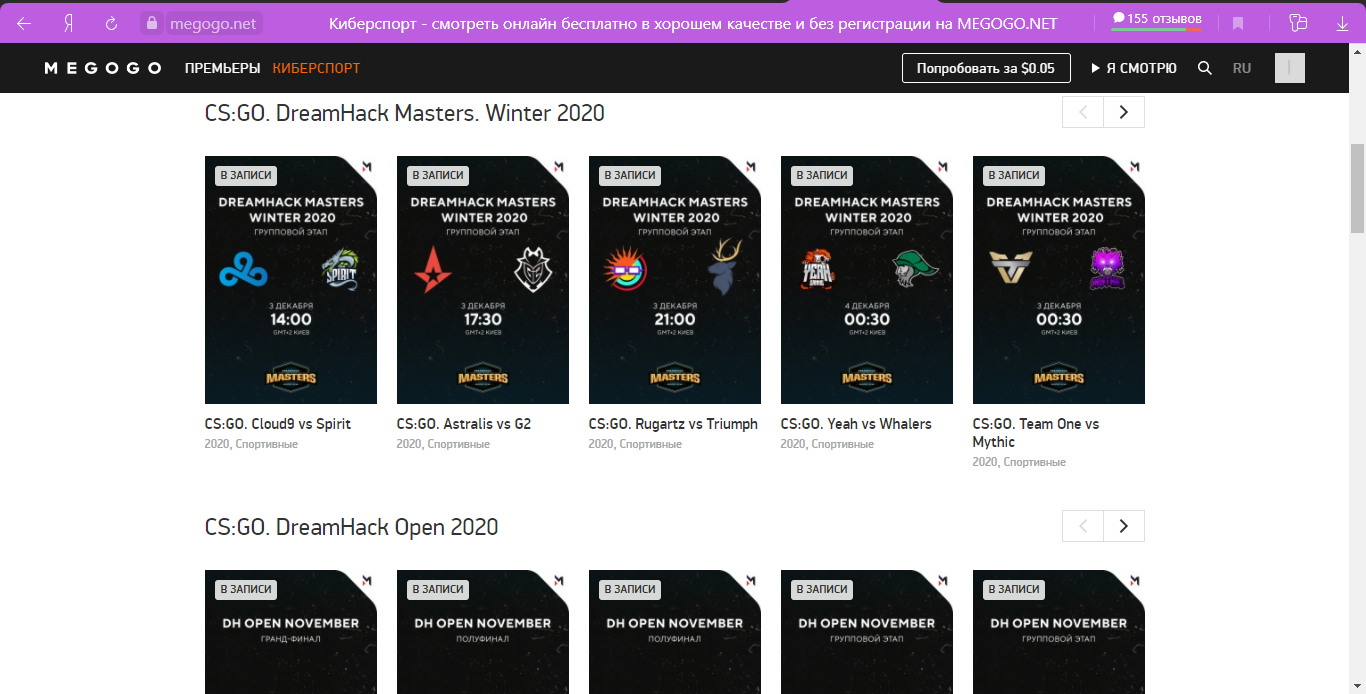Click the year 2020 under Yeah vs Whalers
This screenshot has width=1366, height=694.
click(793, 444)
